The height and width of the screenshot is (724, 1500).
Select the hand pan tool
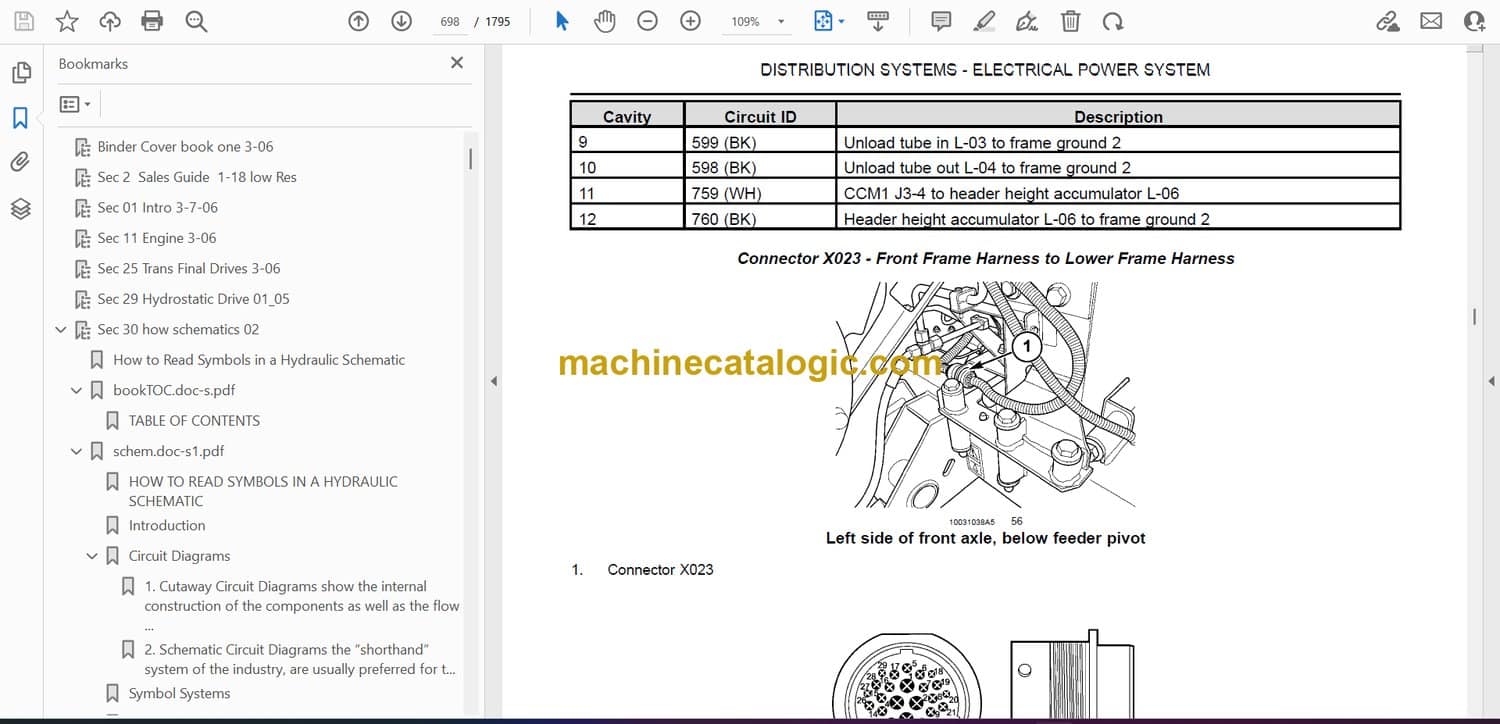pos(604,21)
